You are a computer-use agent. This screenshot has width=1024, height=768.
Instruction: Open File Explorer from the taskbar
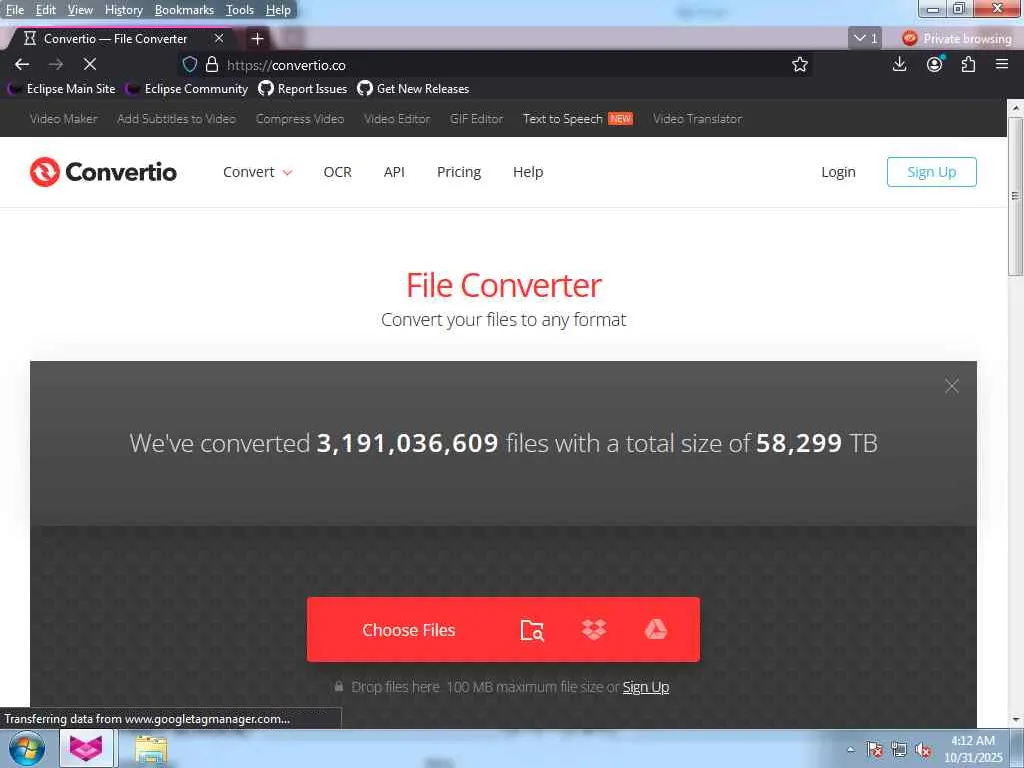pos(151,749)
